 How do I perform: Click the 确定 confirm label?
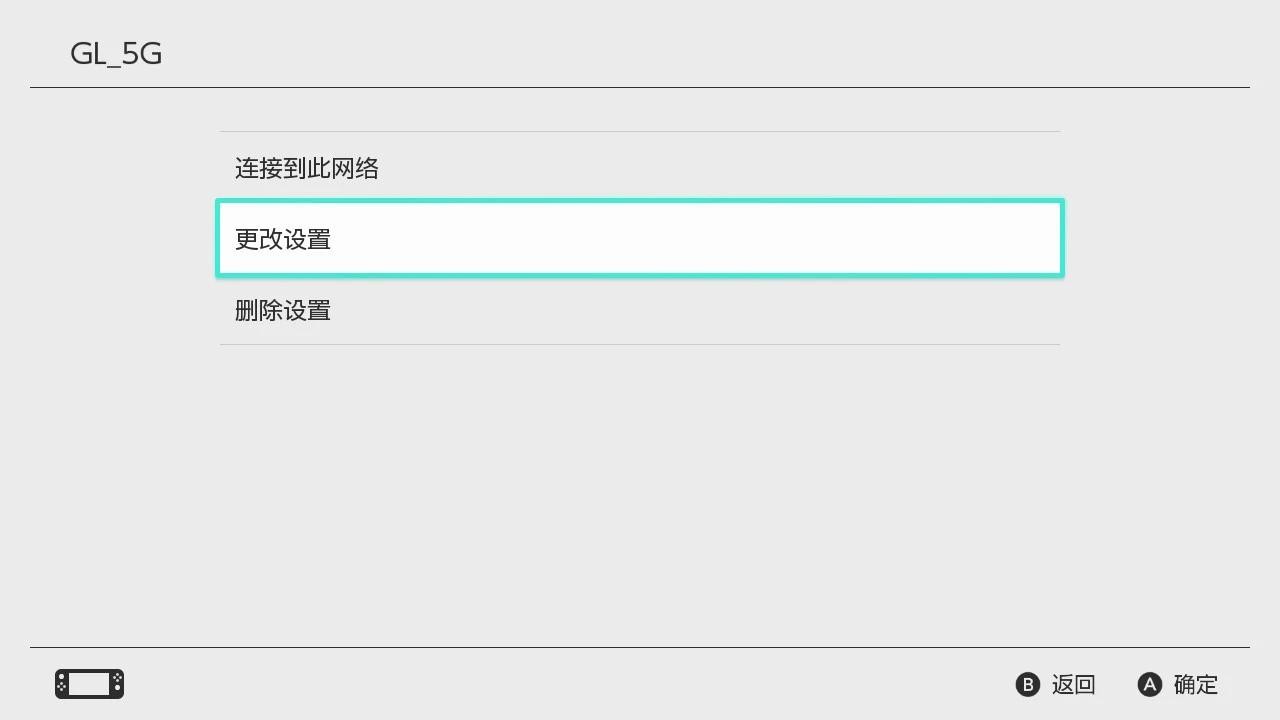click(1195, 684)
